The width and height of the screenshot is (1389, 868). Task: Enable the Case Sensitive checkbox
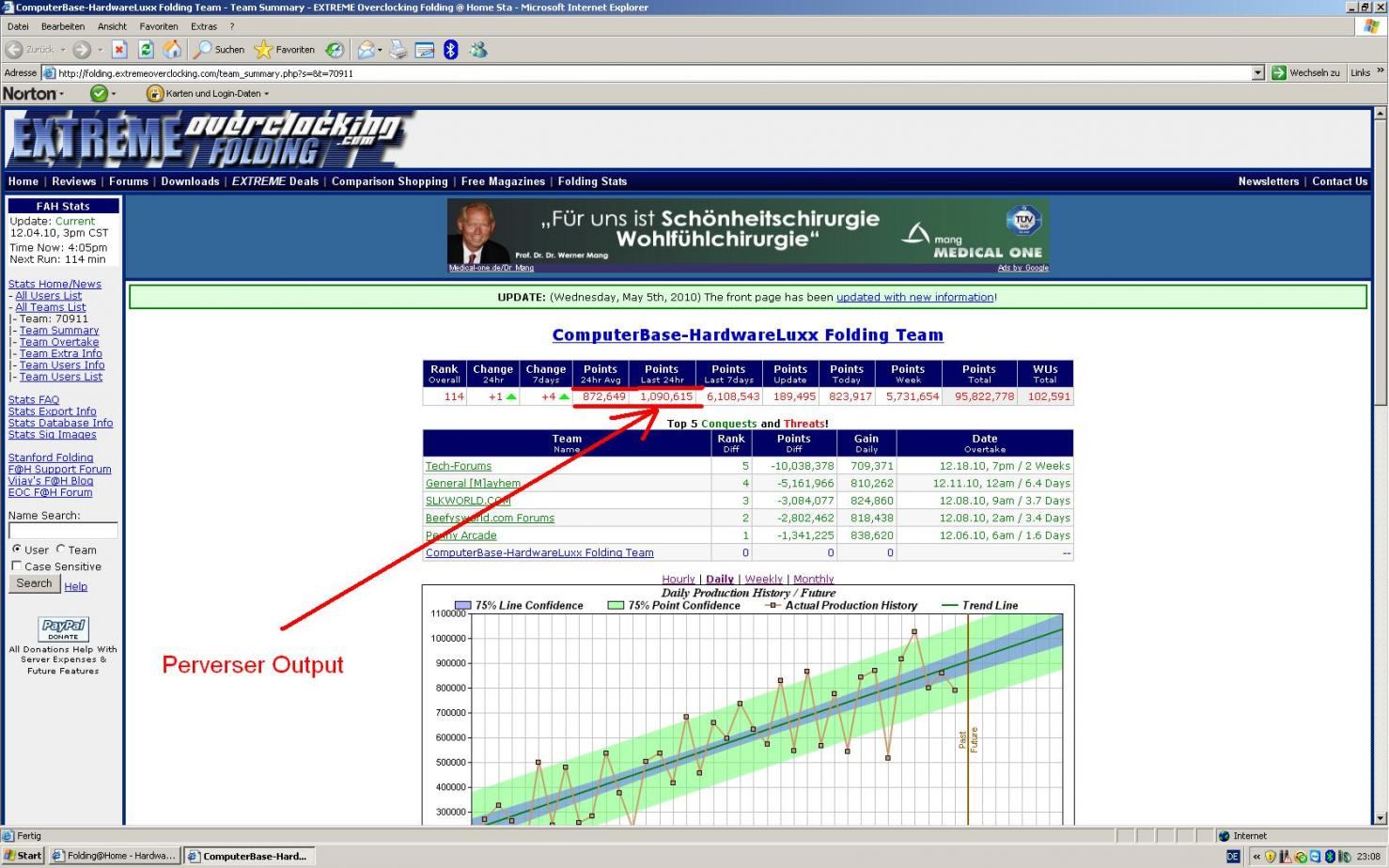(16, 566)
